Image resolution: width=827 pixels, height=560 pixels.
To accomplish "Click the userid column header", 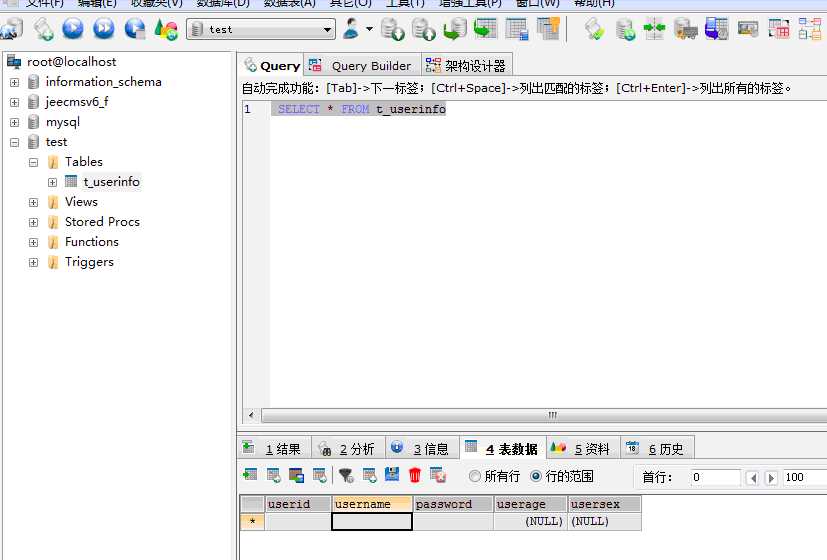I will pyautogui.click(x=299, y=504).
